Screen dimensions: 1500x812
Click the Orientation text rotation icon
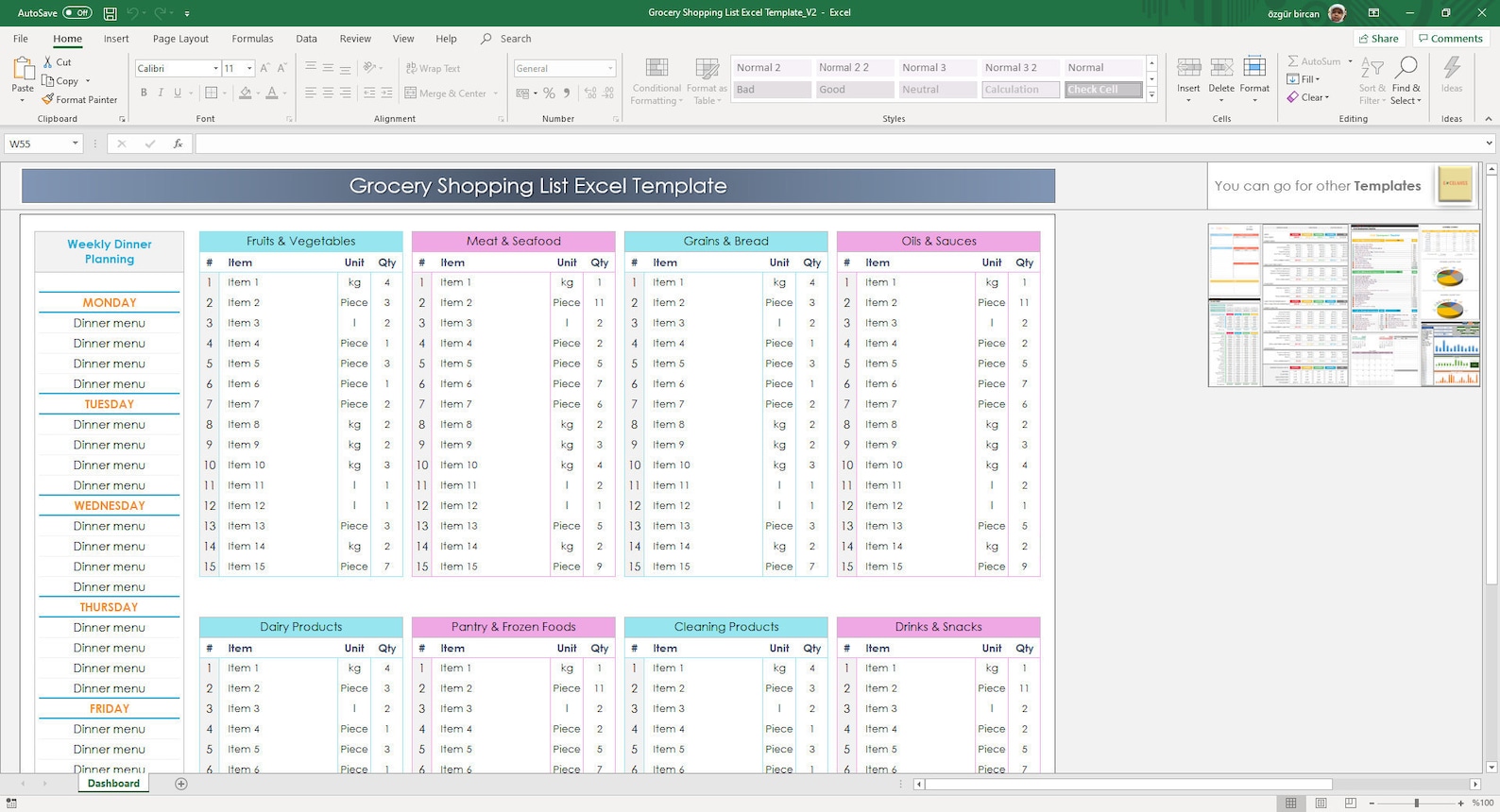tap(370, 68)
